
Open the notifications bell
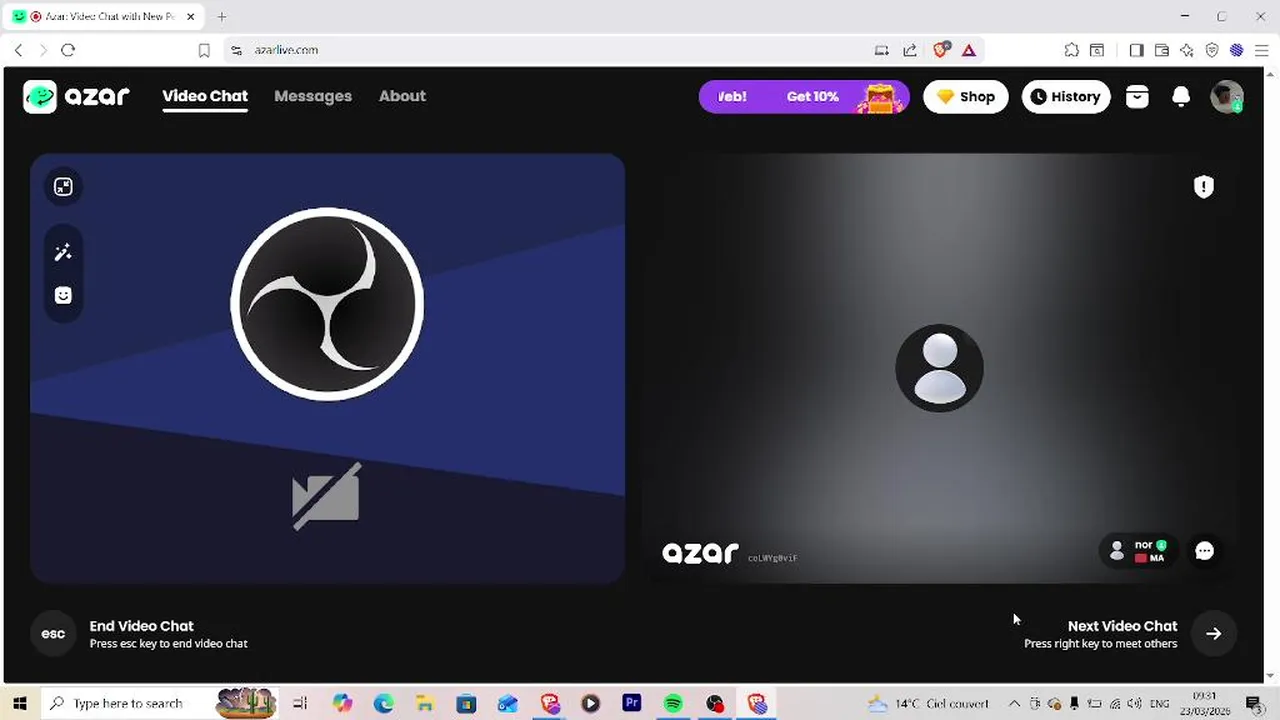coord(1181,96)
